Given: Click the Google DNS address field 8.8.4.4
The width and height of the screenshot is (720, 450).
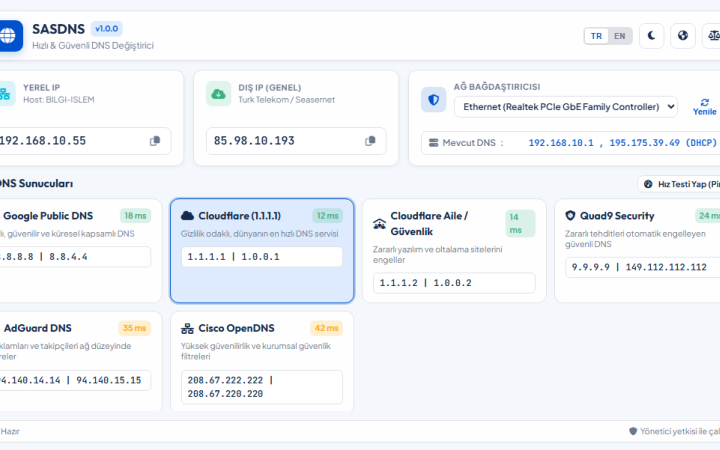Looking at the screenshot, I should point(73,257).
